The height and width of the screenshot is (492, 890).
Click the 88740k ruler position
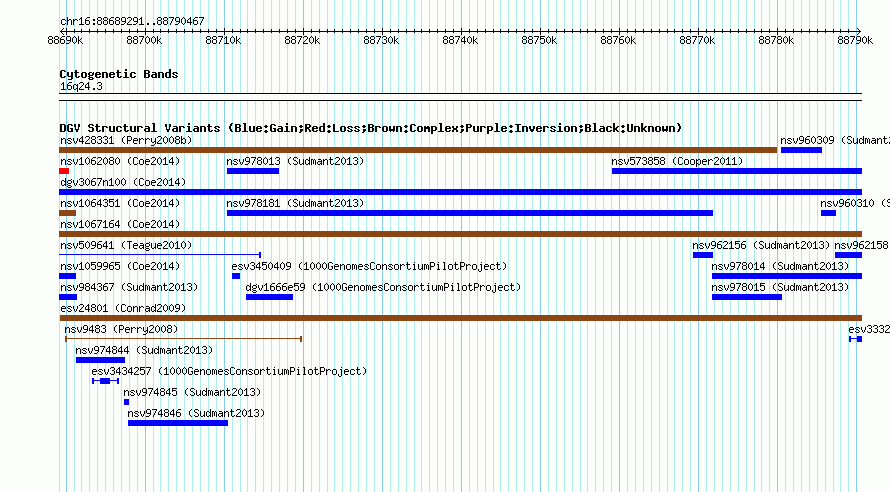pos(460,40)
